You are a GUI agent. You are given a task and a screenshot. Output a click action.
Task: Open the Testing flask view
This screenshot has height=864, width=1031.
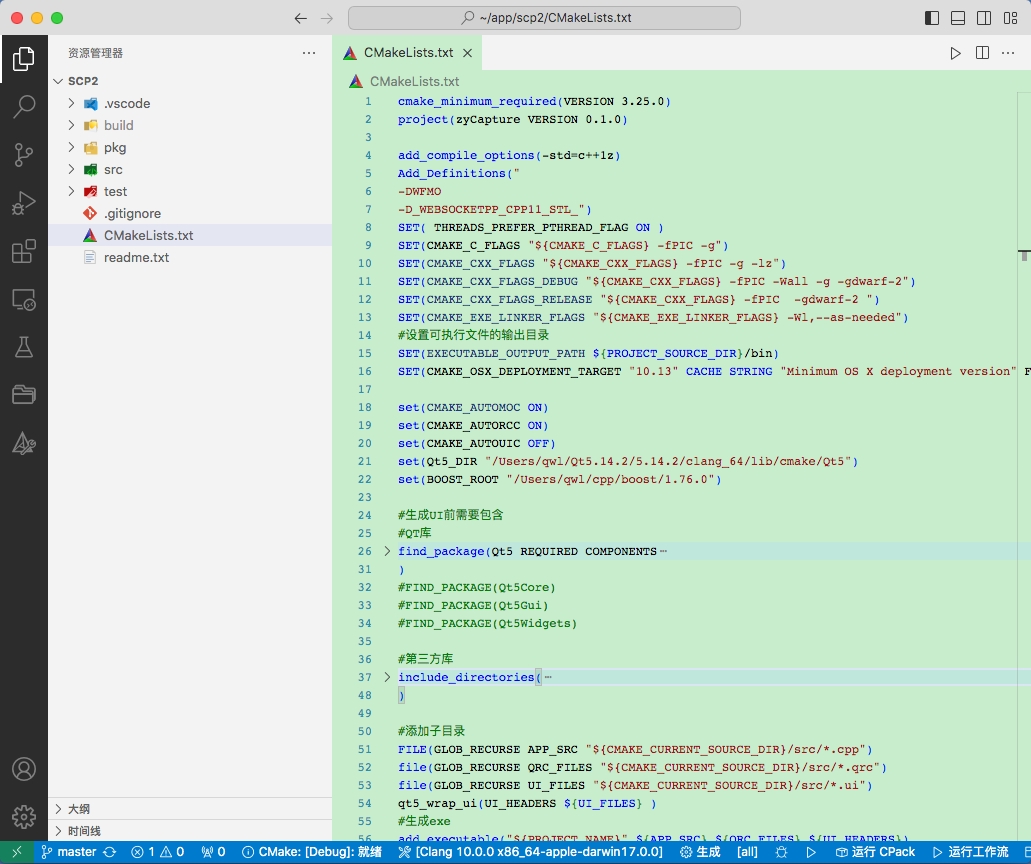23,347
